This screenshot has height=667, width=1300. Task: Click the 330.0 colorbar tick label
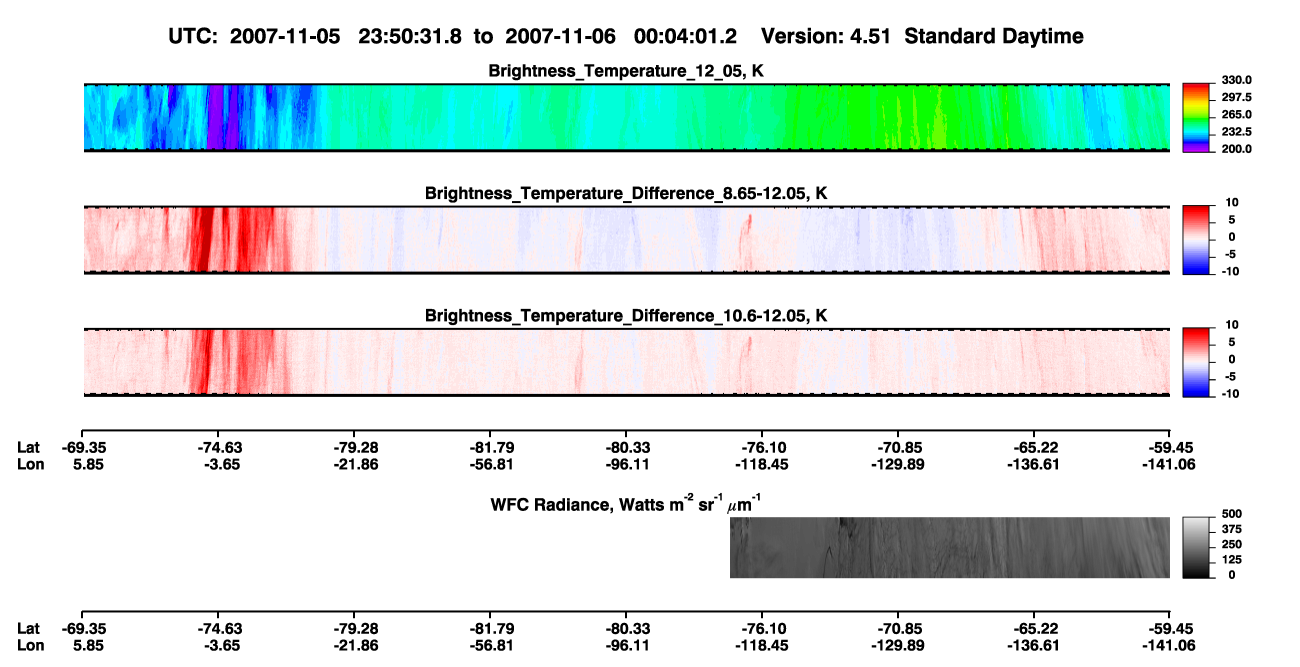coord(1238,80)
